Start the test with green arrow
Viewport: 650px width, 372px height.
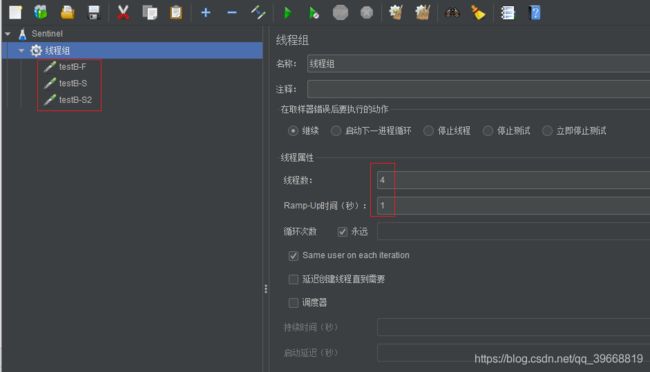(287, 13)
